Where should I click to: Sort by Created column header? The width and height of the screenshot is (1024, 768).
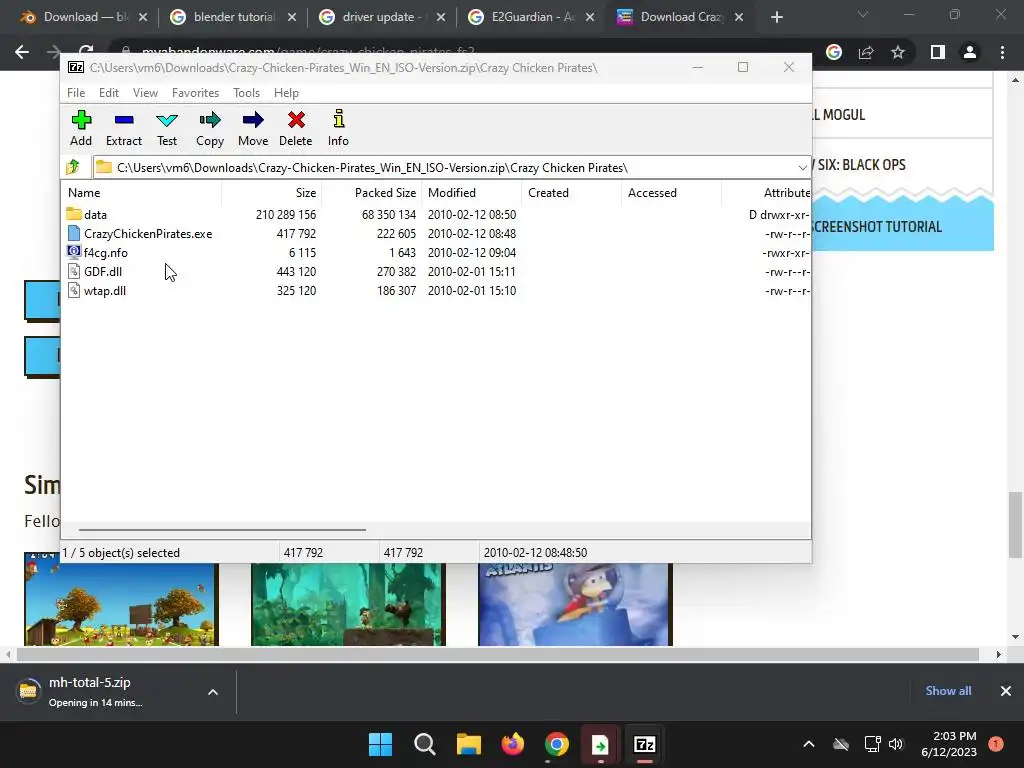[x=571, y=193]
